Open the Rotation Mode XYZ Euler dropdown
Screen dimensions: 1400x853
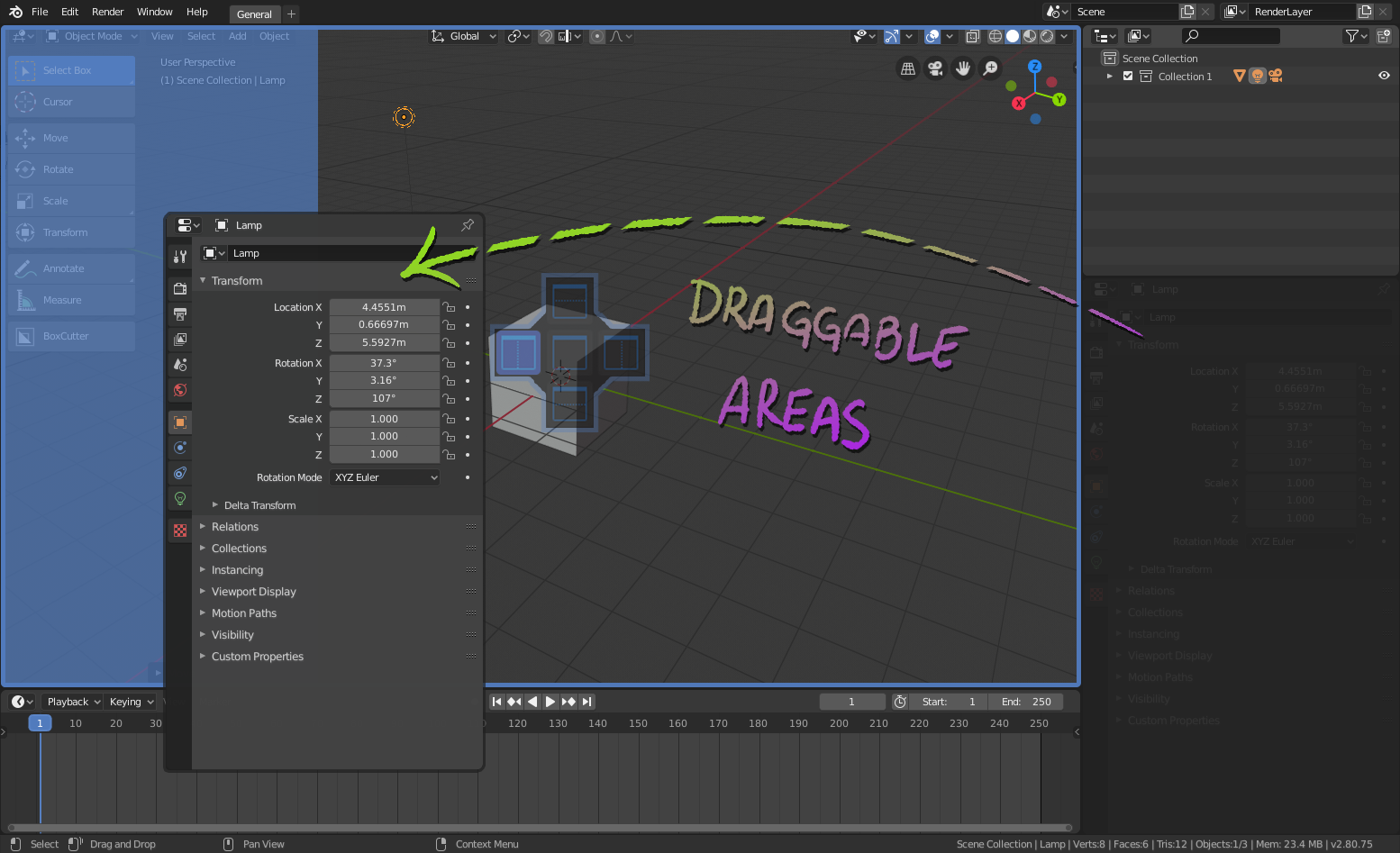(385, 477)
